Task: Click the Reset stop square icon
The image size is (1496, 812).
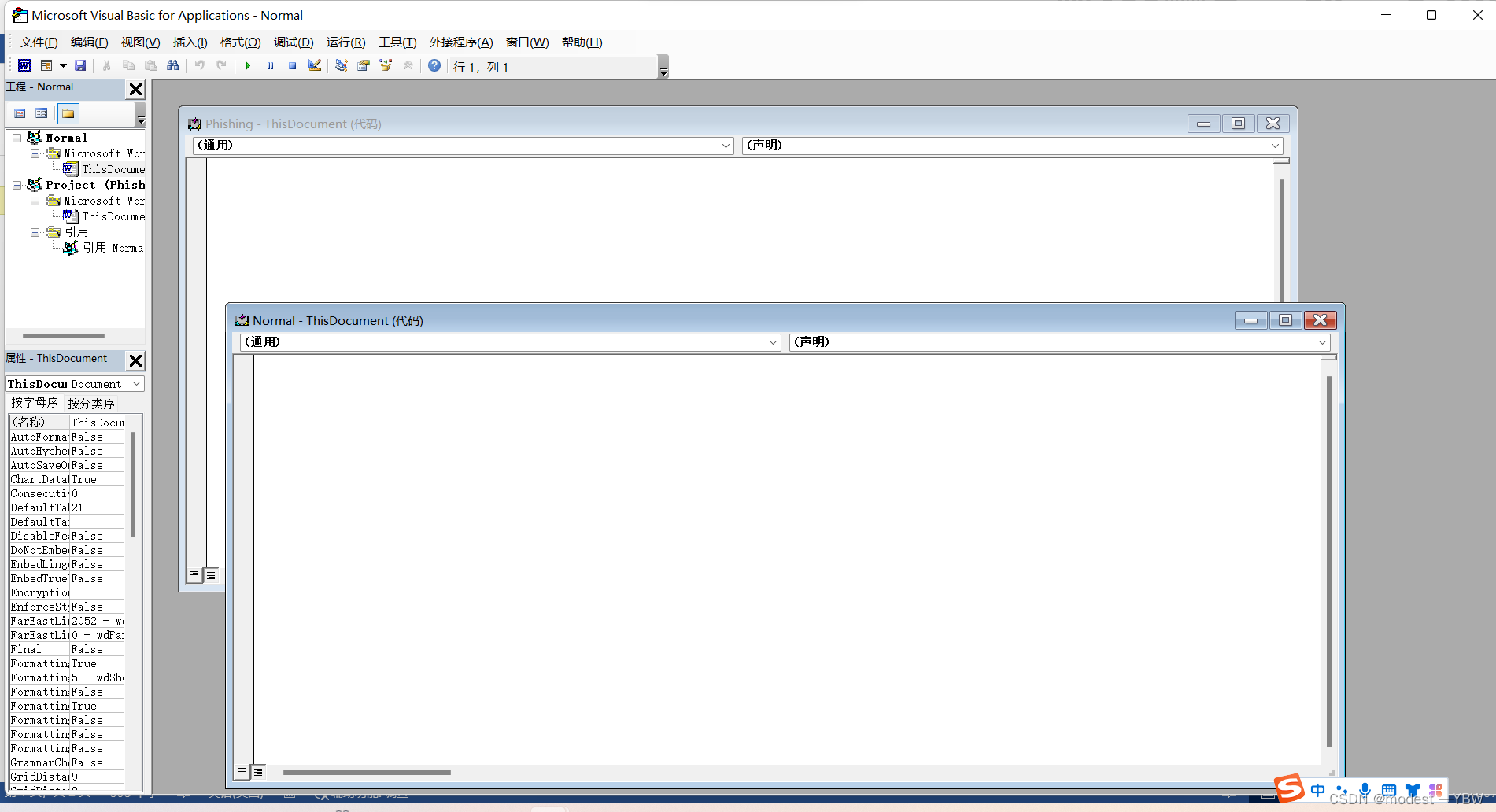Action: tap(292, 66)
